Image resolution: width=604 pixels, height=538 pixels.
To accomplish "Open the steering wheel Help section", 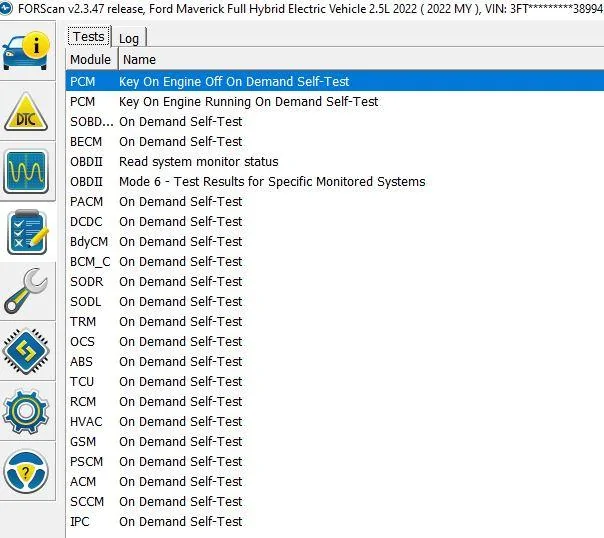I will [x=26, y=472].
